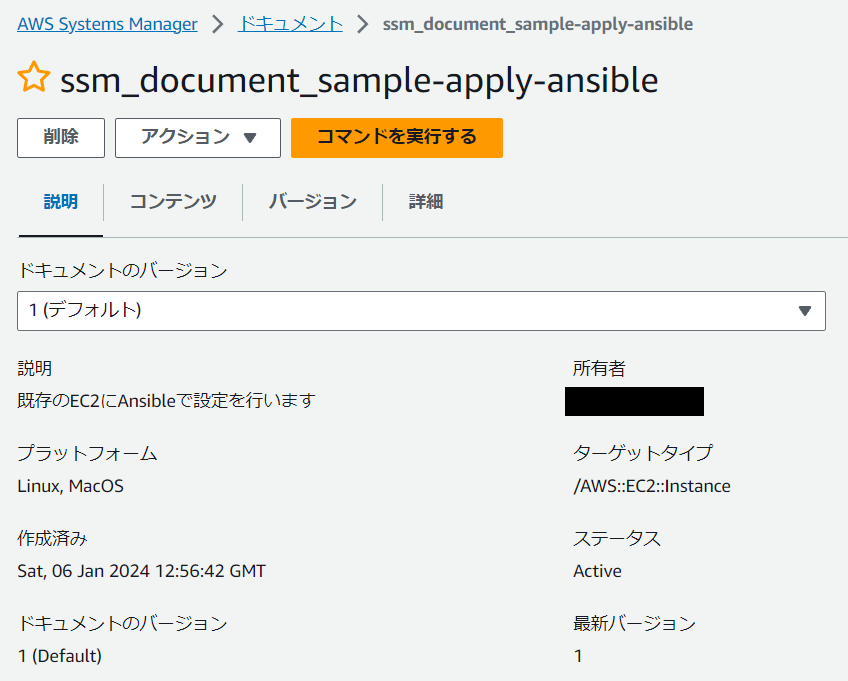
Task: Switch to the 詳細 tab
Action: point(426,202)
